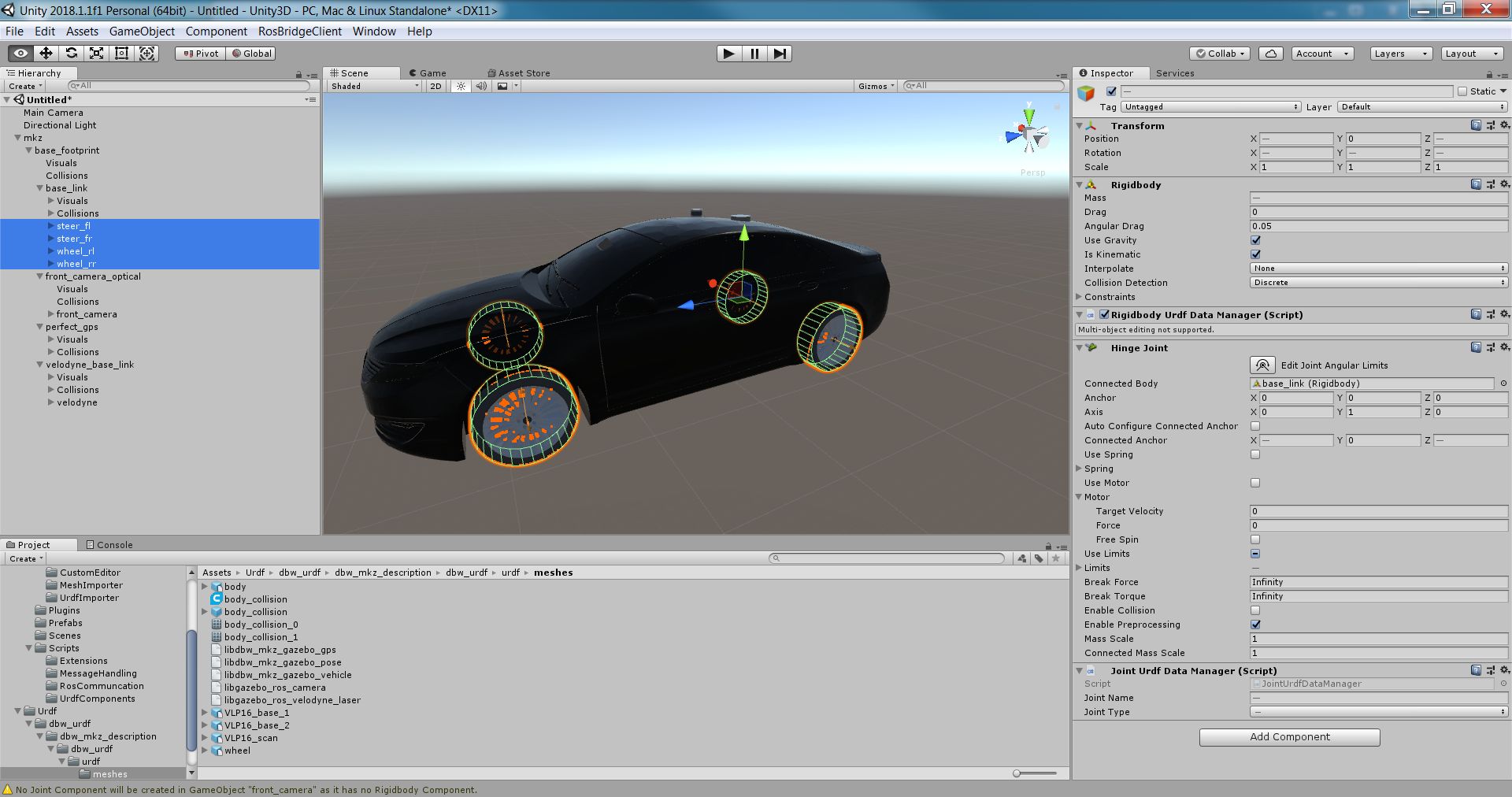The width and height of the screenshot is (1512, 797).
Task: Uncheck Enable Preprocessing in Hinge Joint
Action: [1256, 625]
